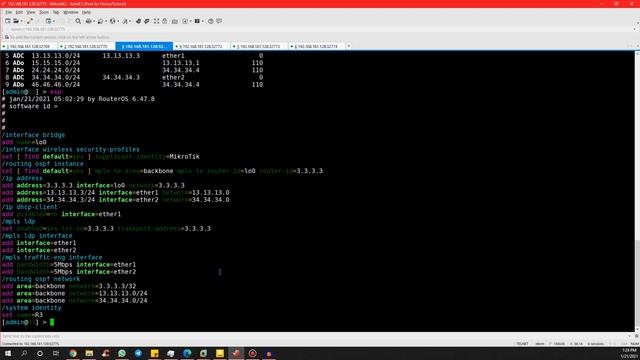Switch to the fifth session tab numbered 5
The image size is (640, 360).
259,47
